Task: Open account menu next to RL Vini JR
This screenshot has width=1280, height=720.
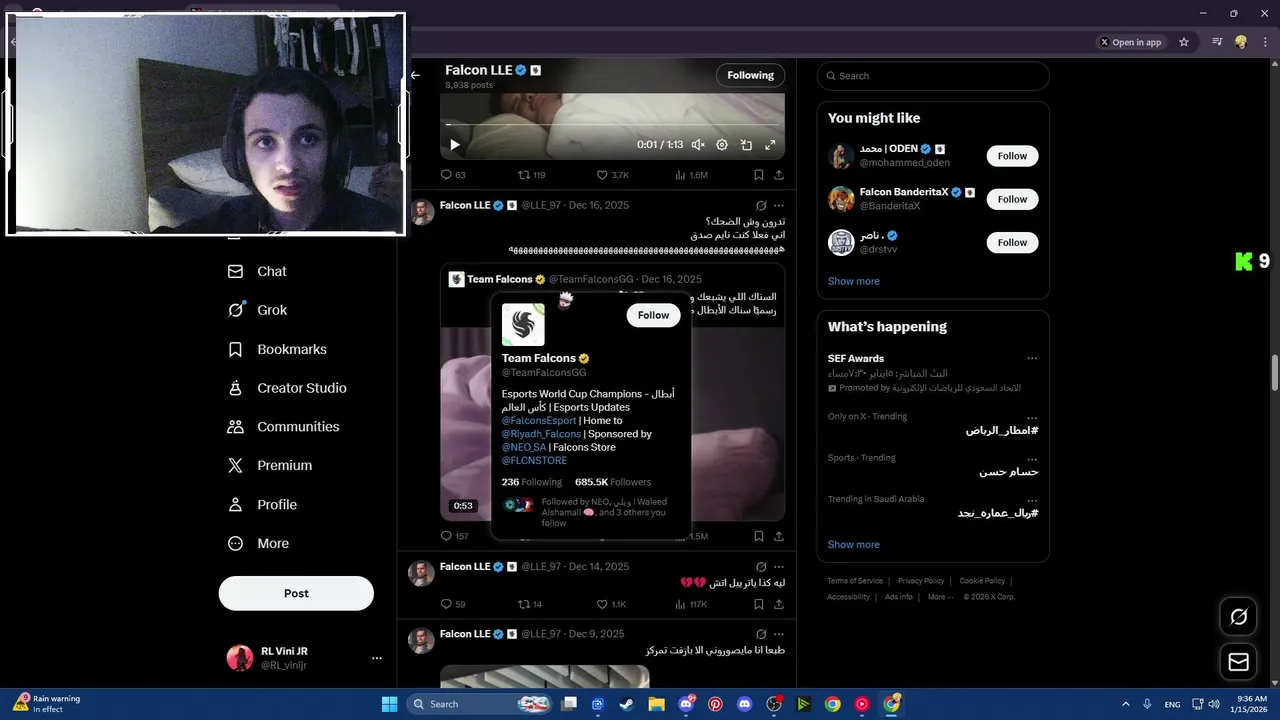Action: tap(377, 658)
